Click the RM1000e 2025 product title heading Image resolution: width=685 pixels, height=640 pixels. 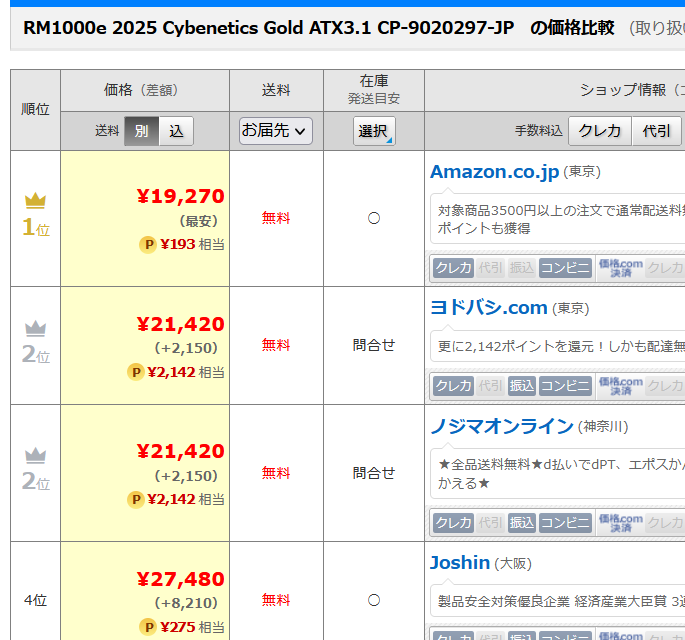pyautogui.click(x=268, y=28)
